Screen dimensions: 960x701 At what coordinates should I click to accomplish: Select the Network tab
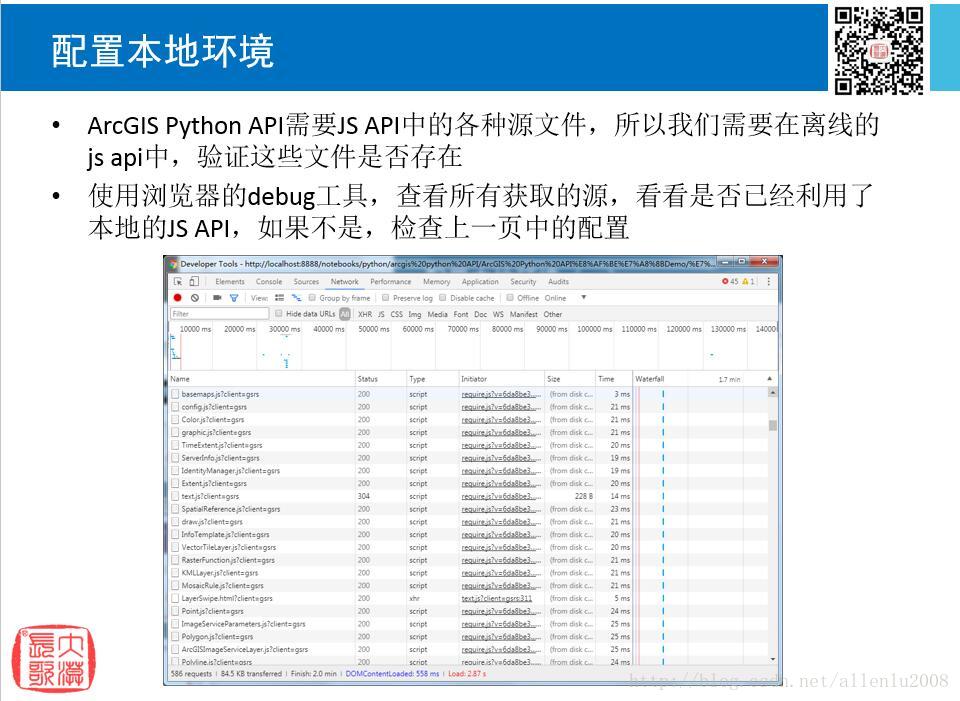tap(345, 282)
